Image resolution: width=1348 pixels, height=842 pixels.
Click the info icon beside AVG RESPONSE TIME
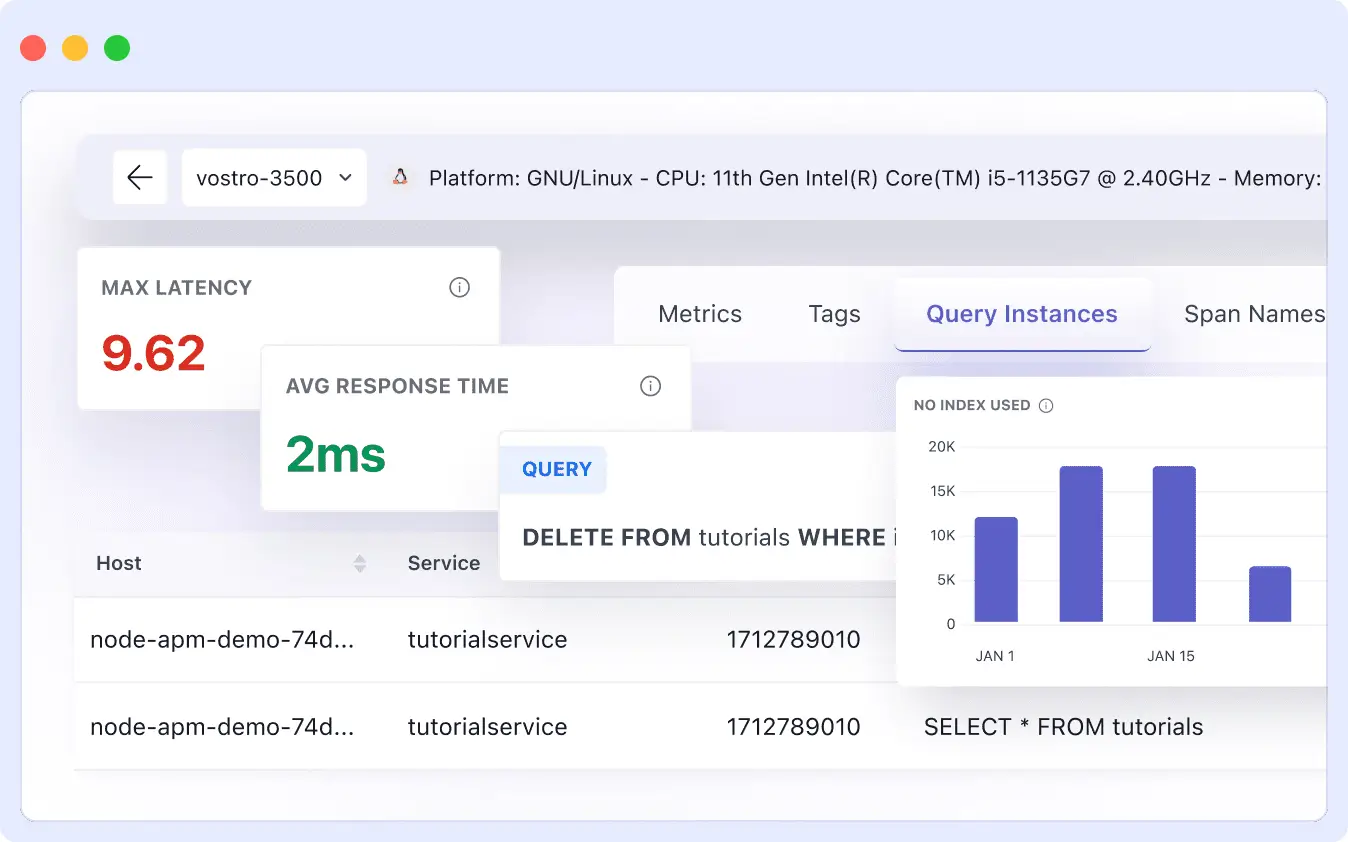(x=651, y=385)
